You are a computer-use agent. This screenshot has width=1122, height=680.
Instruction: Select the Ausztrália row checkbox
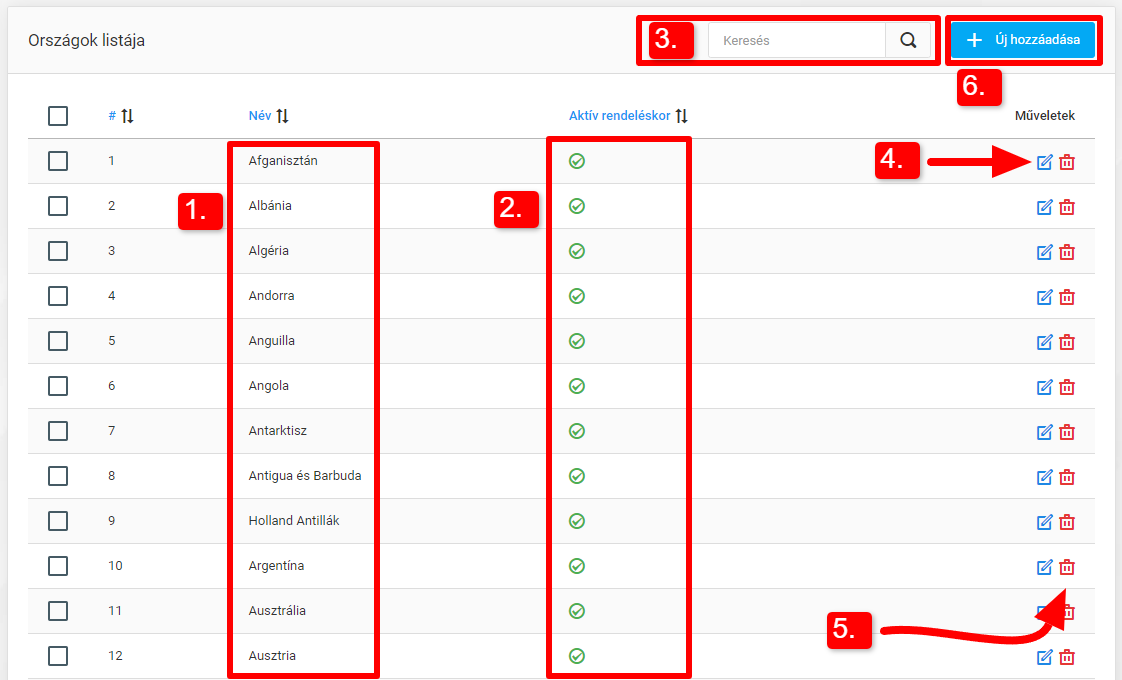point(58,611)
